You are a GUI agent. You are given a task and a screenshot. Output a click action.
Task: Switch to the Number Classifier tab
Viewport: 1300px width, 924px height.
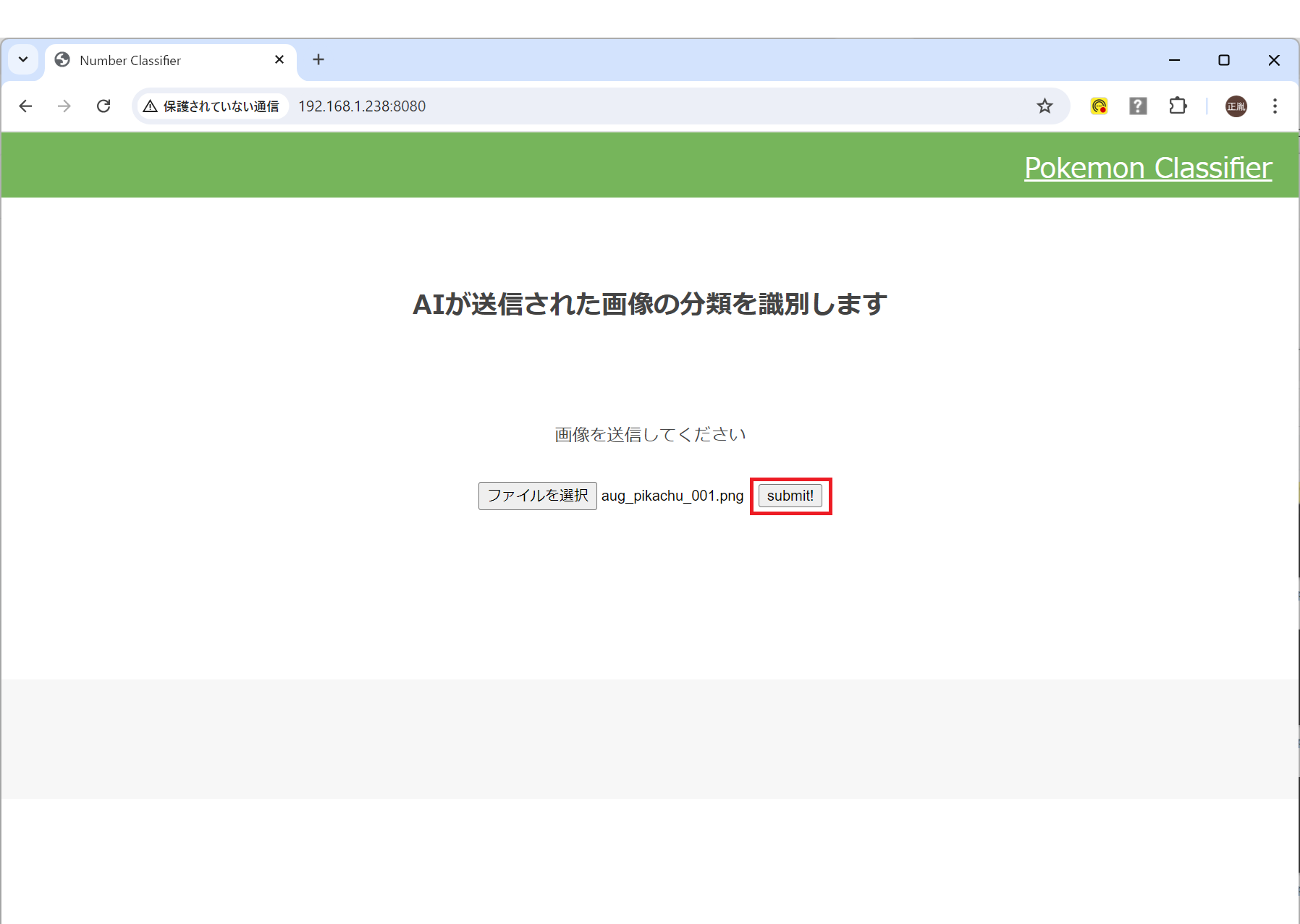click(x=171, y=61)
